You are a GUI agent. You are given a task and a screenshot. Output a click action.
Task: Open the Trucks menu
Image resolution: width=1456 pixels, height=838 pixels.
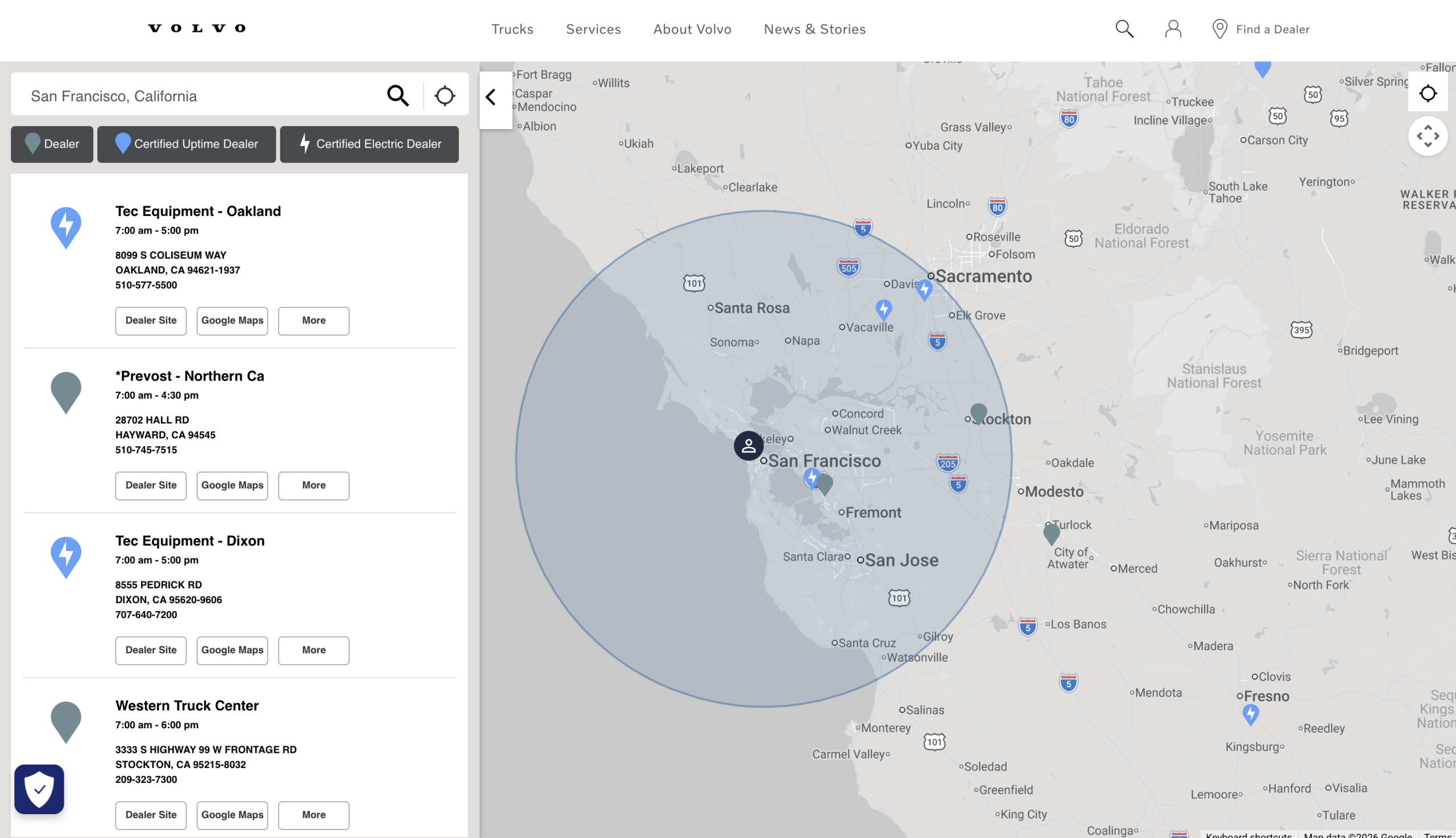pos(512,29)
